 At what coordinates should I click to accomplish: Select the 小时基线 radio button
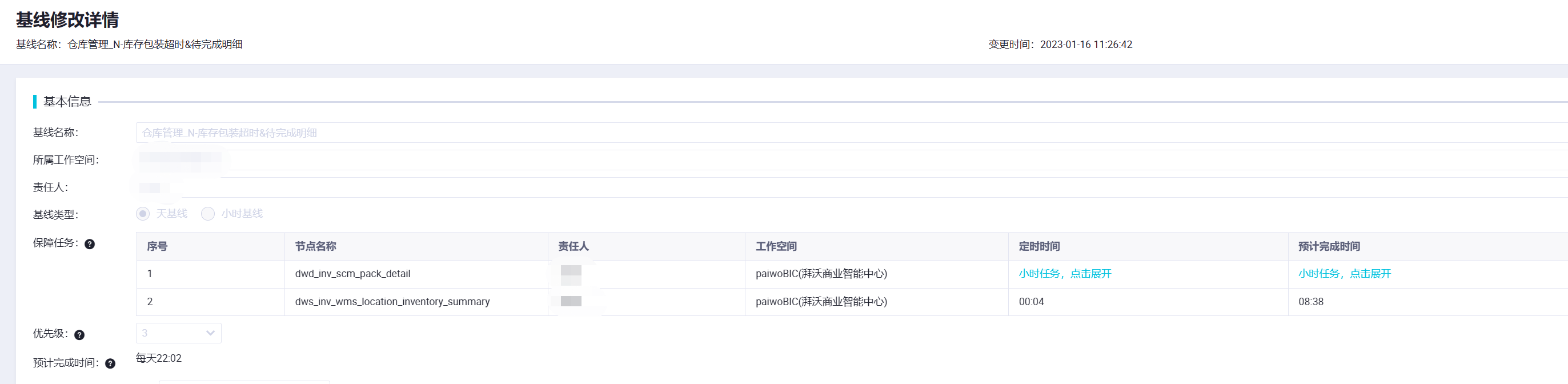click(x=208, y=214)
